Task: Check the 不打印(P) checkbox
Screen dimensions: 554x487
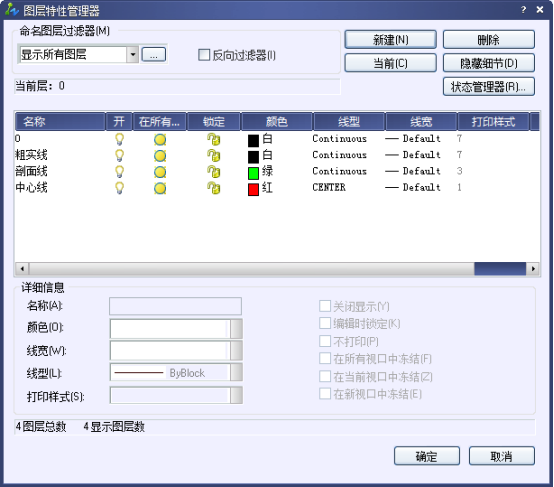Action: click(x=325, y=341)
